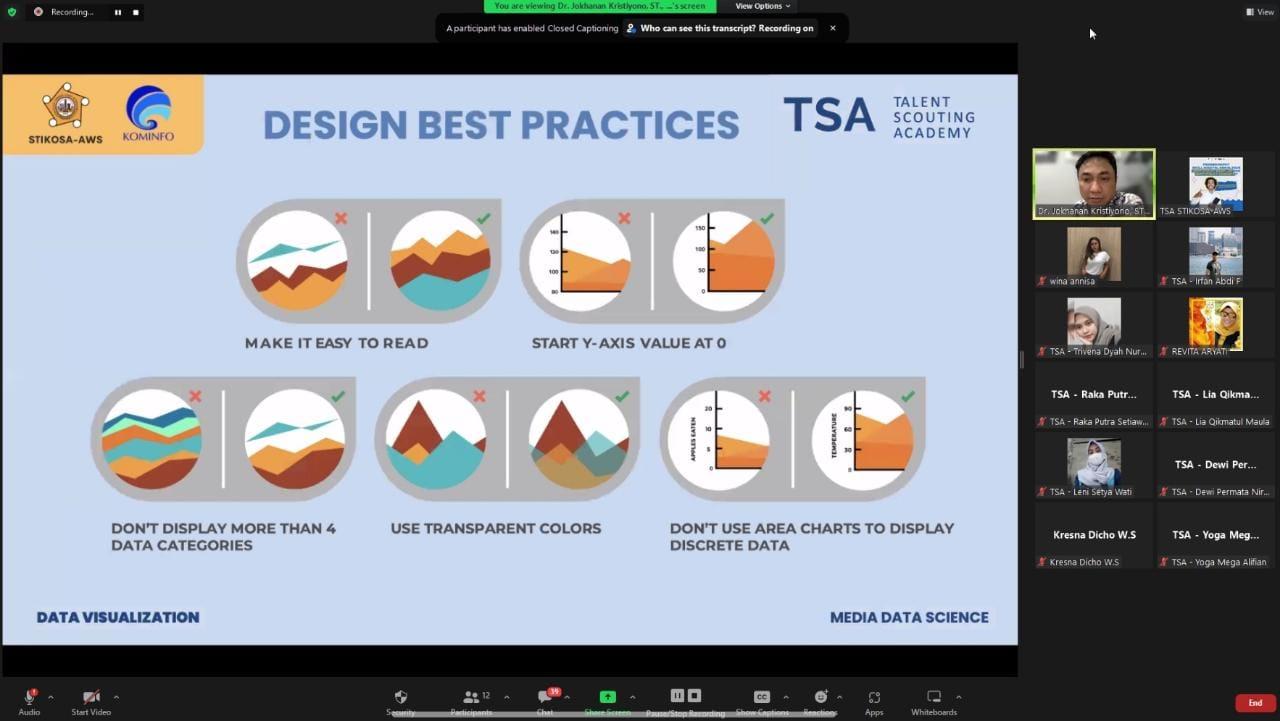The width and height of the screenshot is (1280, 721).
Task: Dismiss the closed captioning notification
Action: coord(832,28)
